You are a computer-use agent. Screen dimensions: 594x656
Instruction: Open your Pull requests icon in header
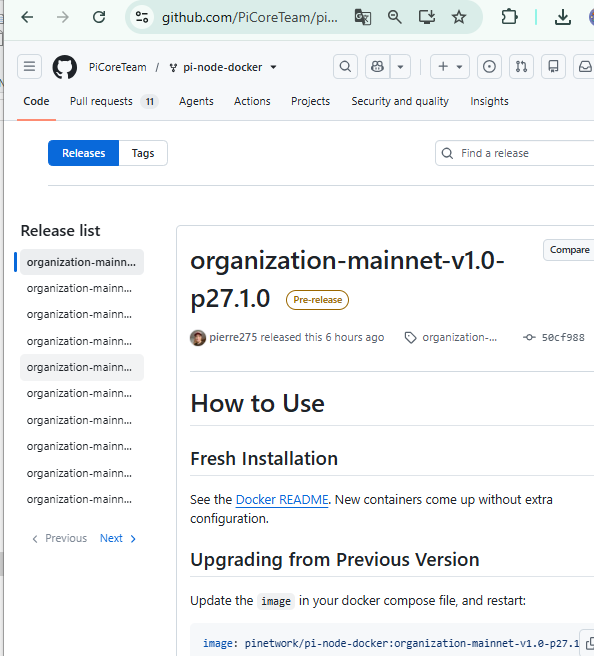coord(521,67)
